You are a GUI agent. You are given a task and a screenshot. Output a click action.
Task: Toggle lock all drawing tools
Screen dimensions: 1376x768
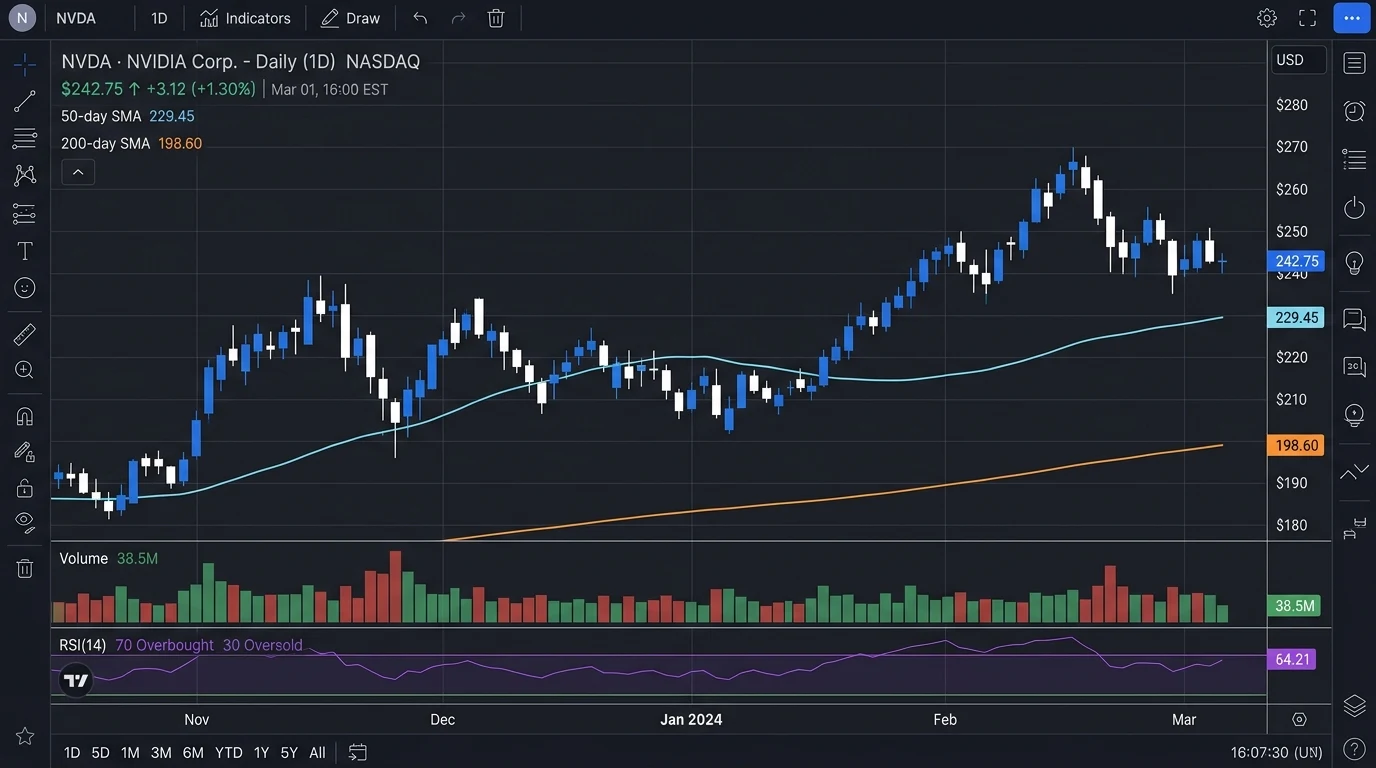pos(25,488)
